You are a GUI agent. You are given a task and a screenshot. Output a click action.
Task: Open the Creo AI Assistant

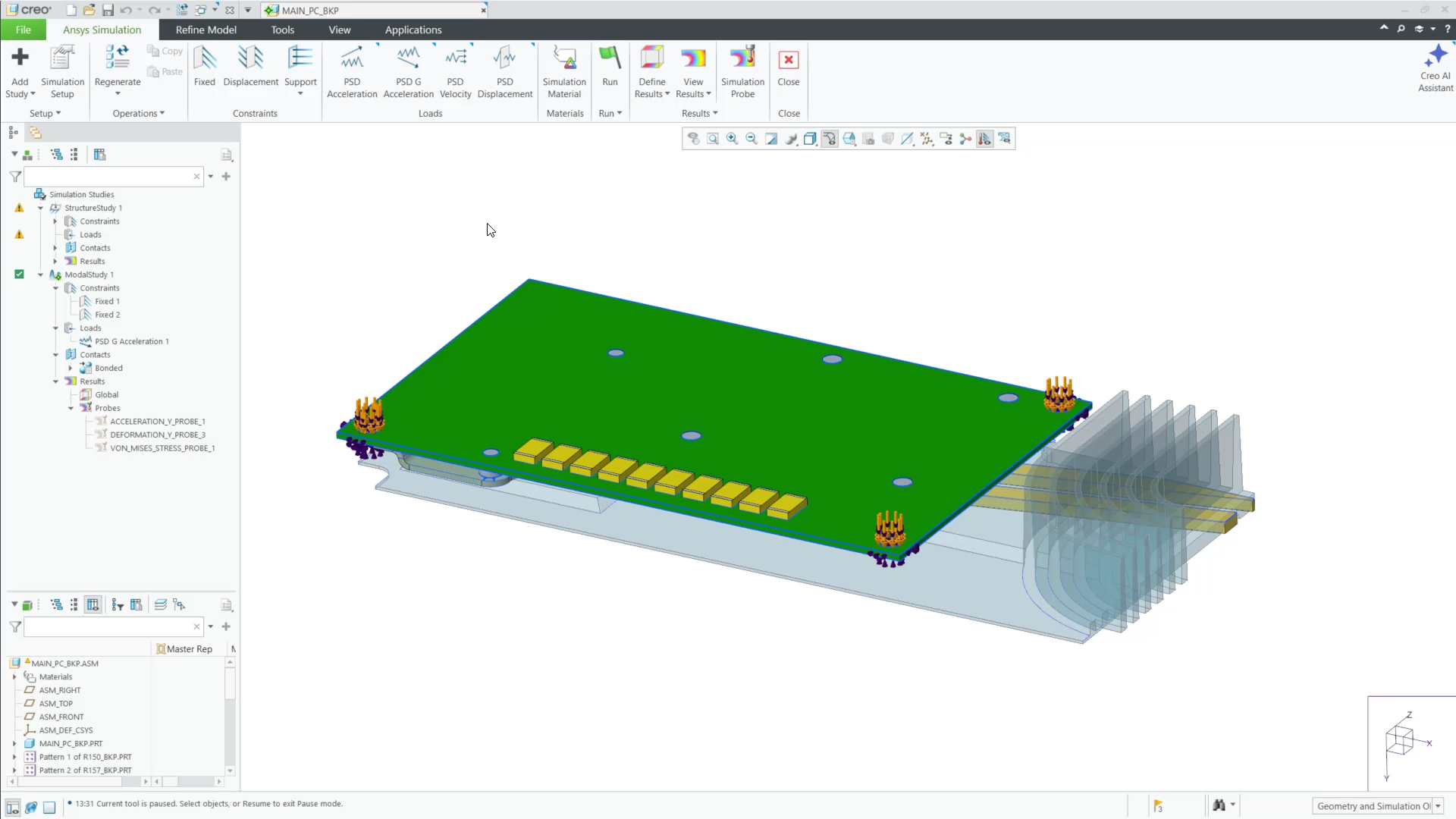tap(1436, 68)
